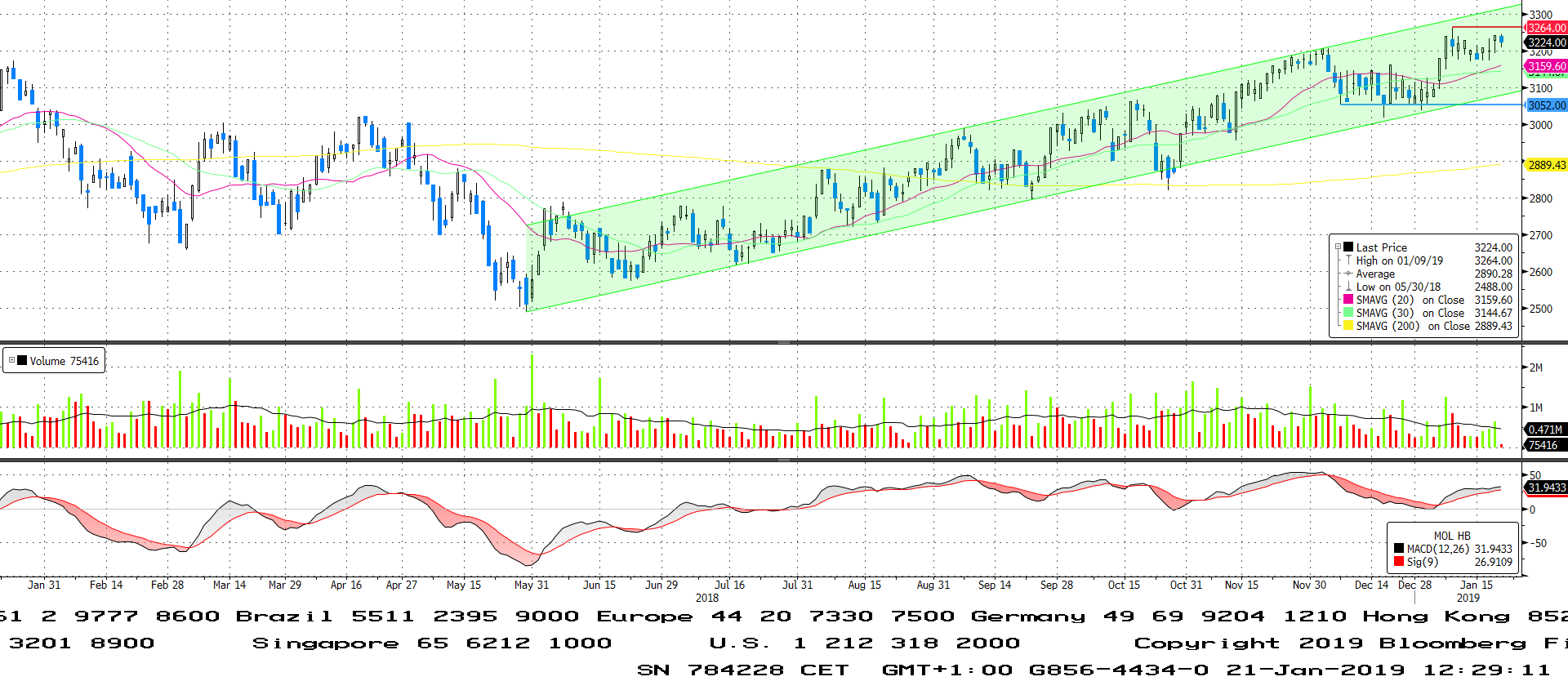Click the red horizontal line at 3264 high
1568x699 pixels.
(x=1487, y=28)
